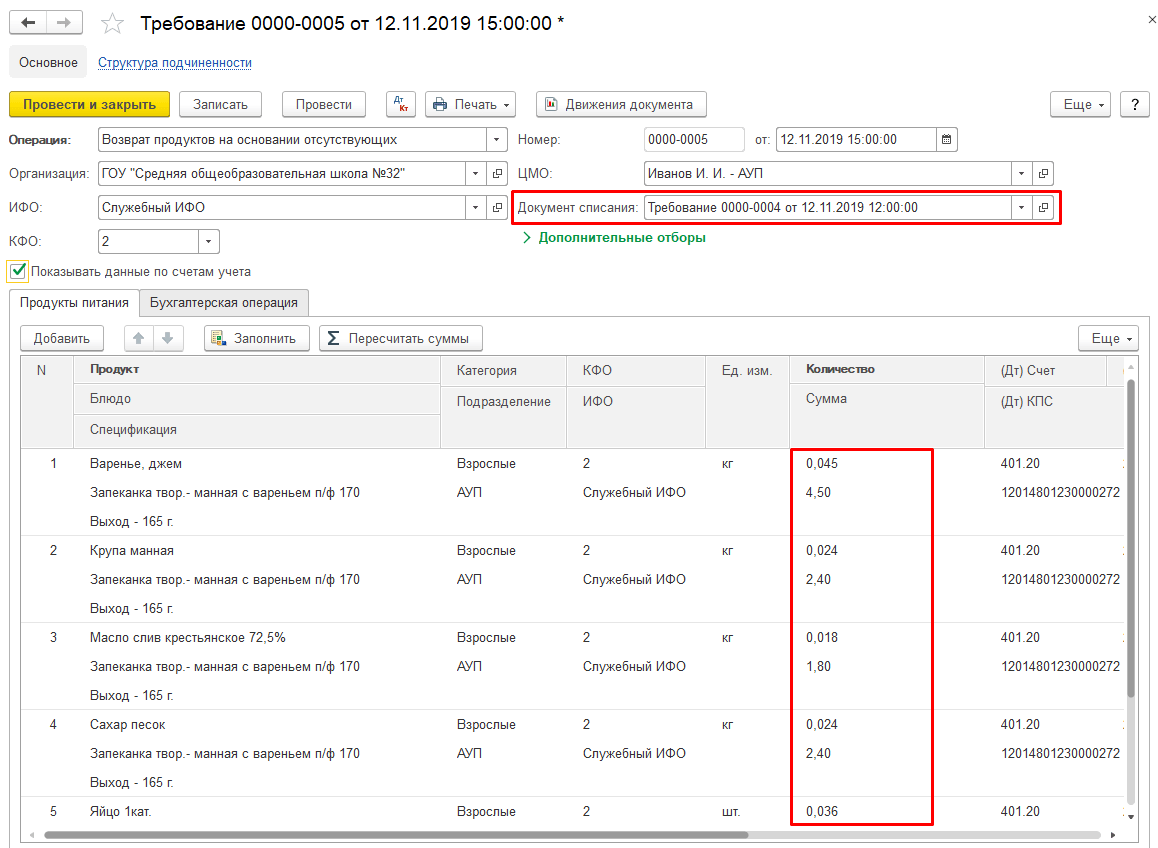Image resolution: width=1158 pixels, height=848 pixels.
Task: Switch to Бухгалтерская операция tab
Action: tap(223, 303)
